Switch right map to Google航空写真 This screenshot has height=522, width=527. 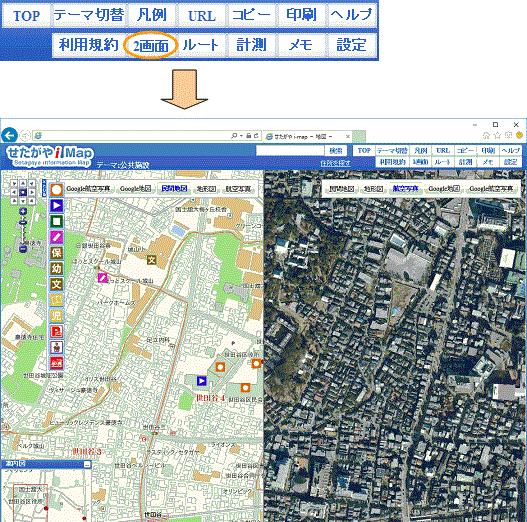pyautogui.click(x=491, y=189)
